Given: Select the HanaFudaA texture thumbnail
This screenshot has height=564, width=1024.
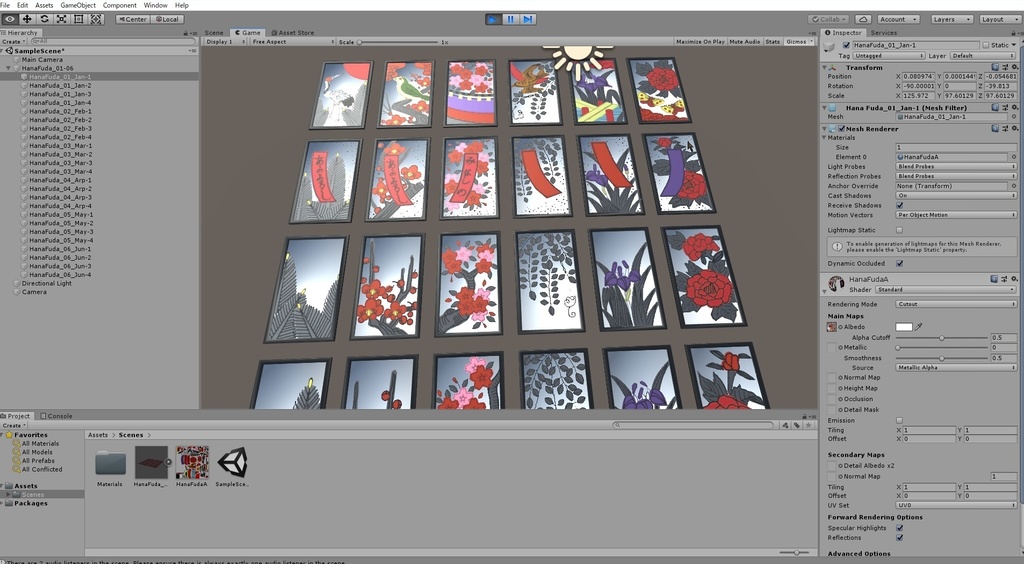Looking at the screenshot, I should point(192,462).
